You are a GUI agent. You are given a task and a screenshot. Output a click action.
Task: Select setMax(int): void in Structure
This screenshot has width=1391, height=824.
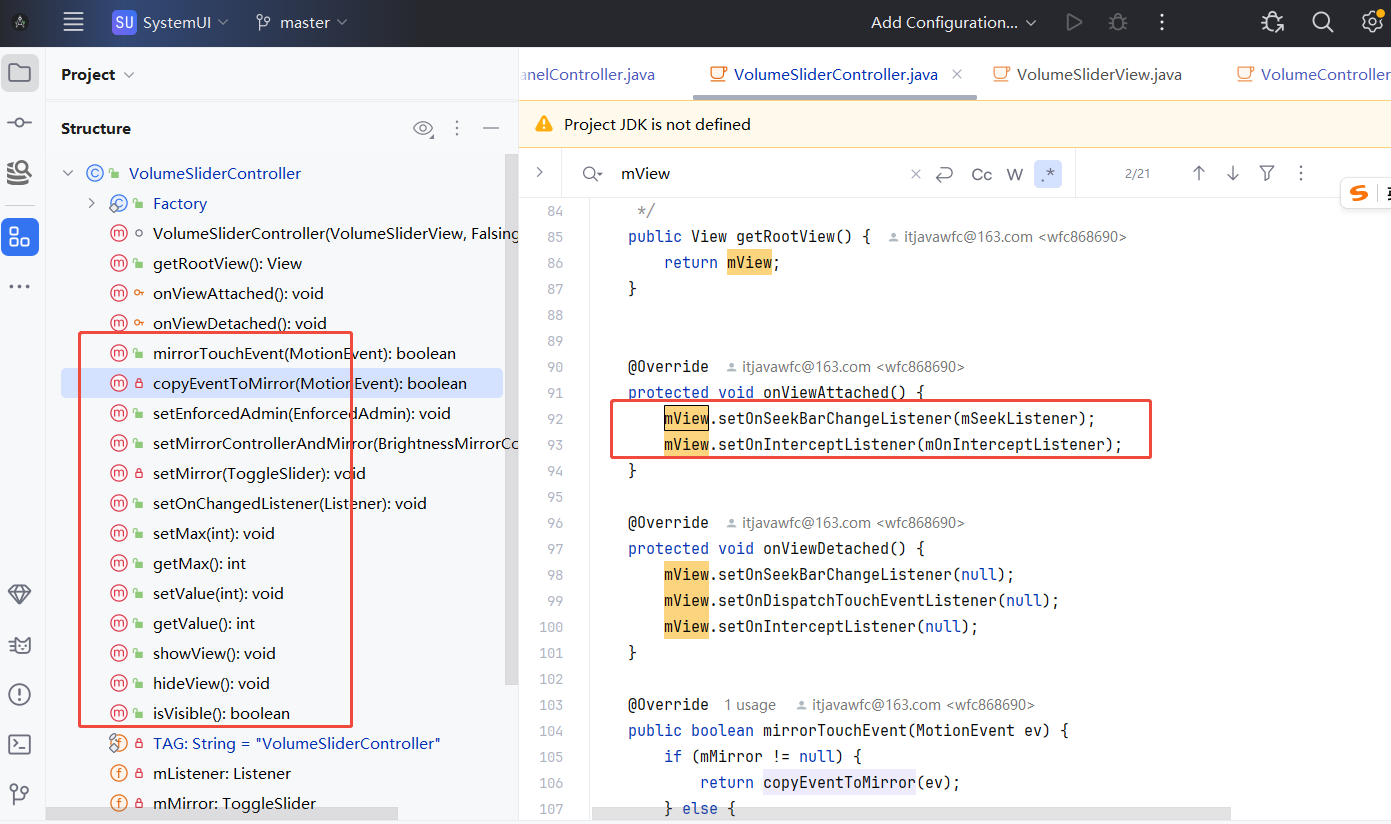(x=213, y=534)
